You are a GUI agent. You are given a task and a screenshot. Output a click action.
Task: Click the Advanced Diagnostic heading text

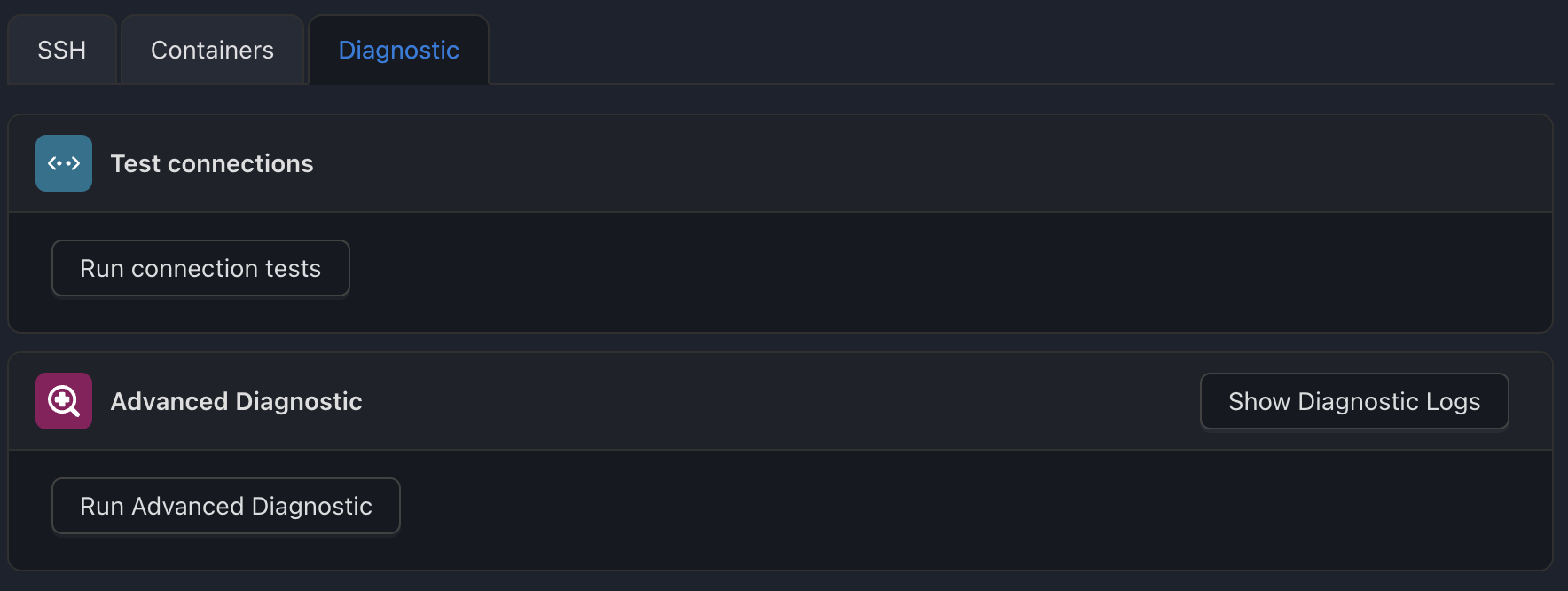[237, 401]
